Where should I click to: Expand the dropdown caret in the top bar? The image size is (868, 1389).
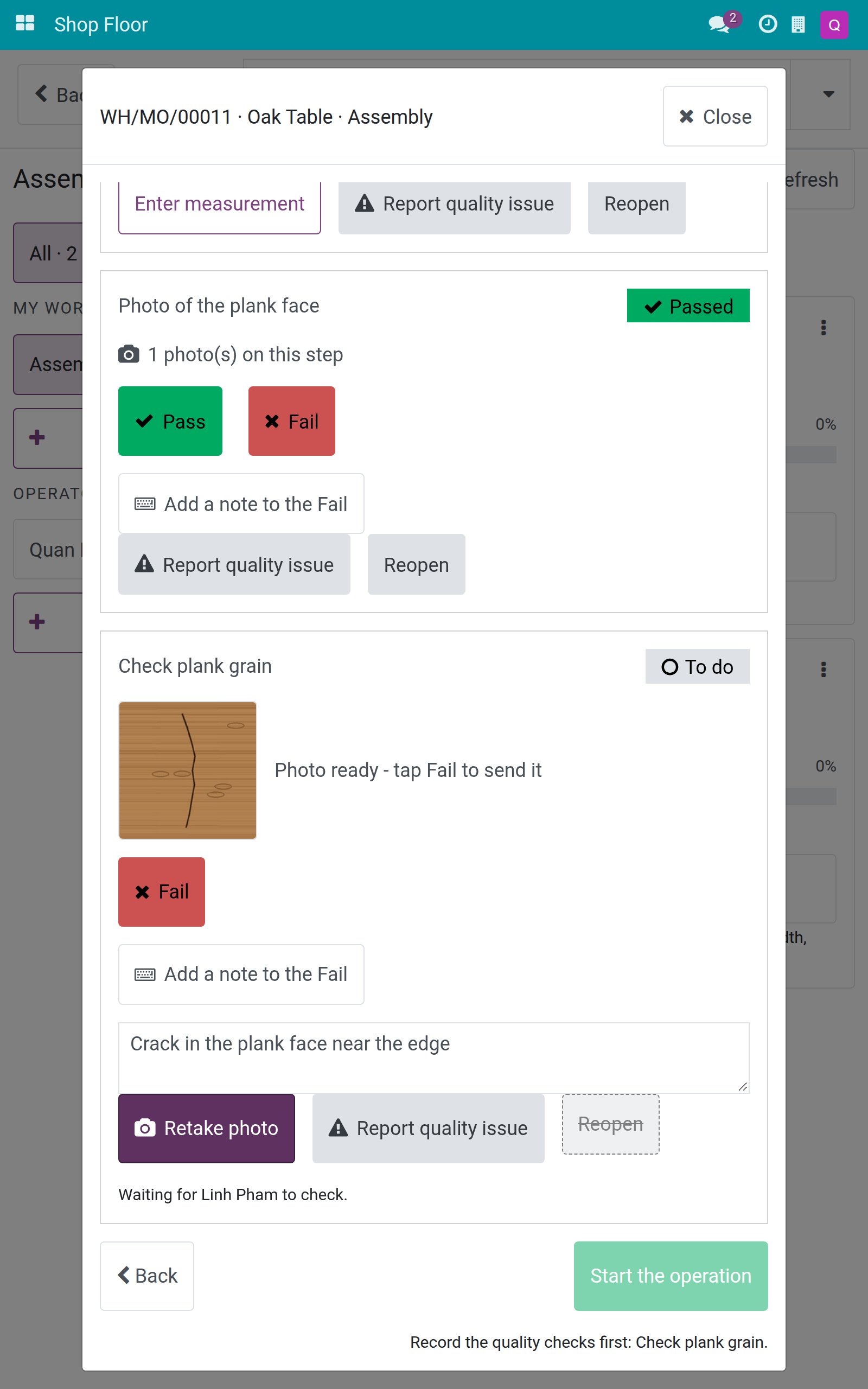coord(828,94)
